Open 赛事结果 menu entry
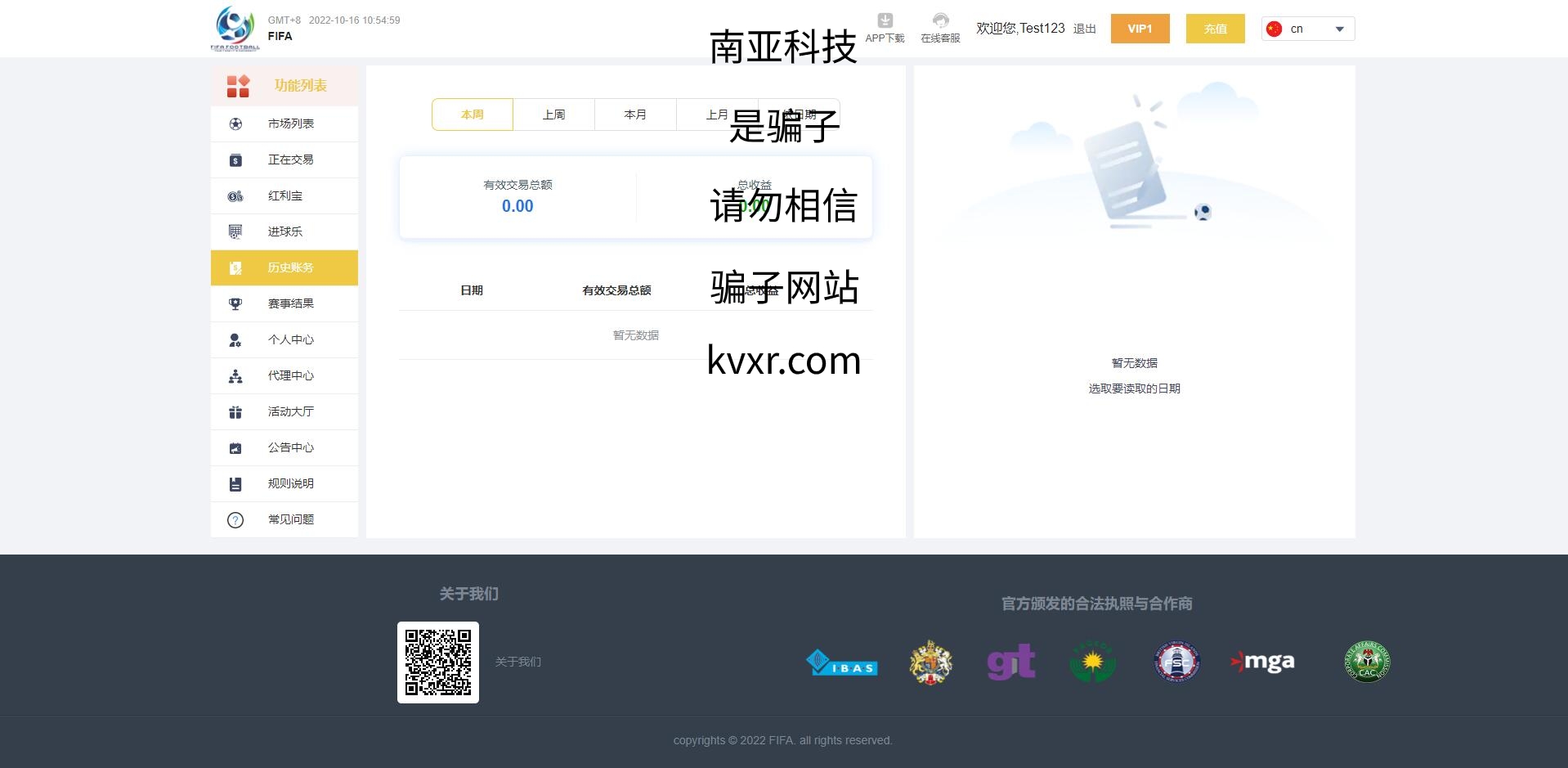This screenshot has width=1568, height=768. click(x=284, y=303)
